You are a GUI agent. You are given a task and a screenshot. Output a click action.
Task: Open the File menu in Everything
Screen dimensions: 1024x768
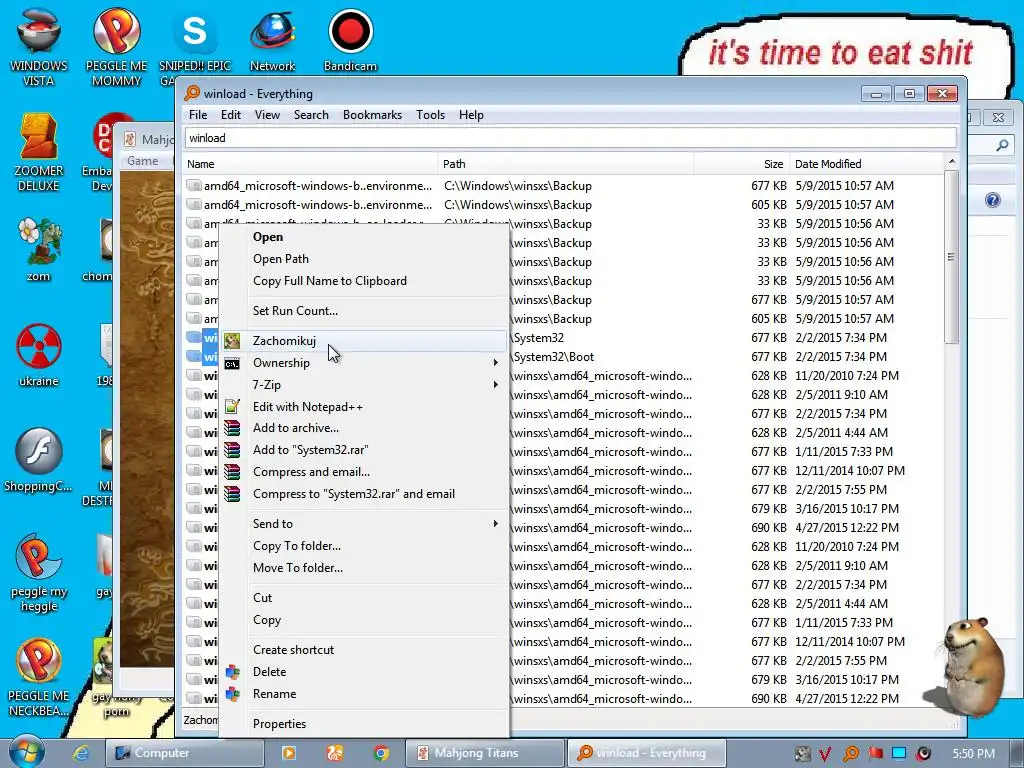pyautogui.click(x=198, y=115)
